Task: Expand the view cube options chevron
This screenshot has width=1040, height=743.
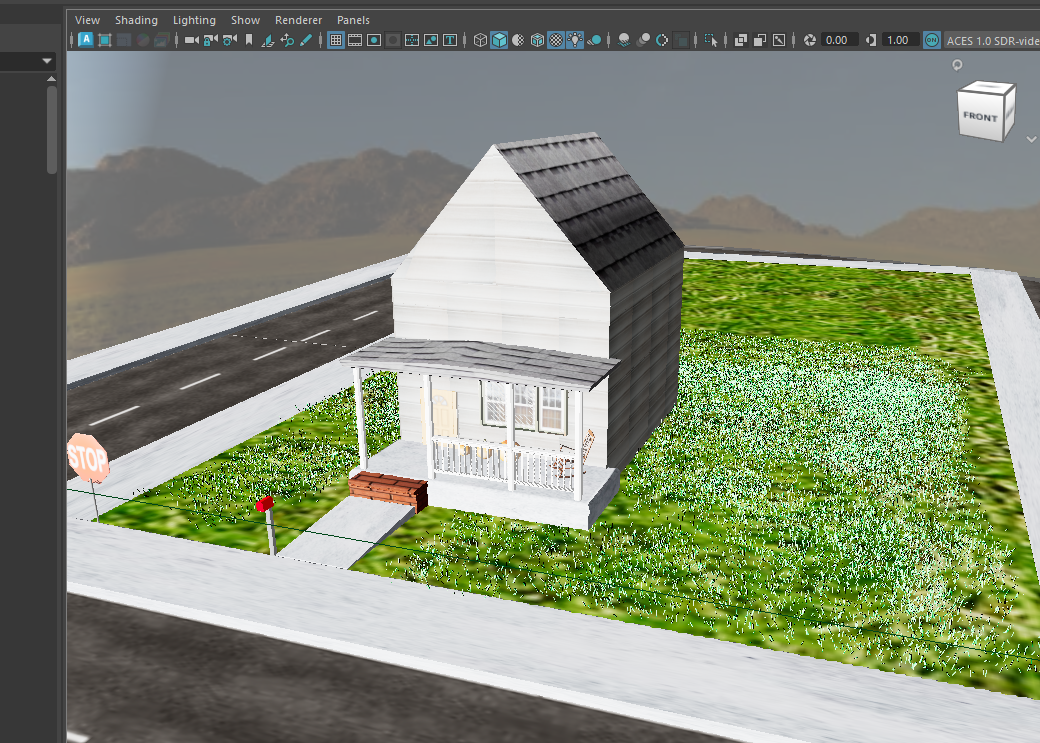Action: (1033, 140)
